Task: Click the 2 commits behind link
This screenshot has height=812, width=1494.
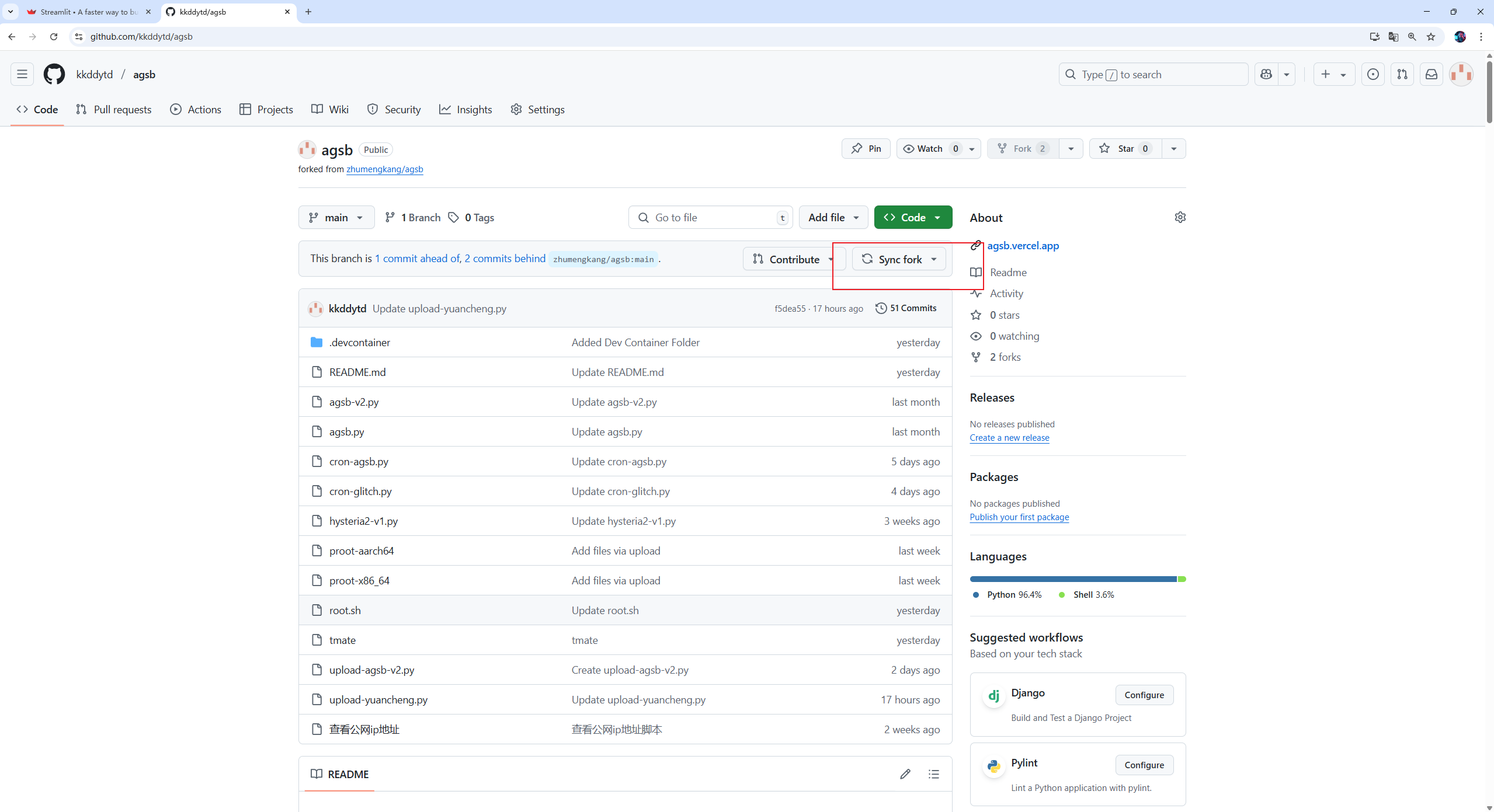Action: coord(505,259)
